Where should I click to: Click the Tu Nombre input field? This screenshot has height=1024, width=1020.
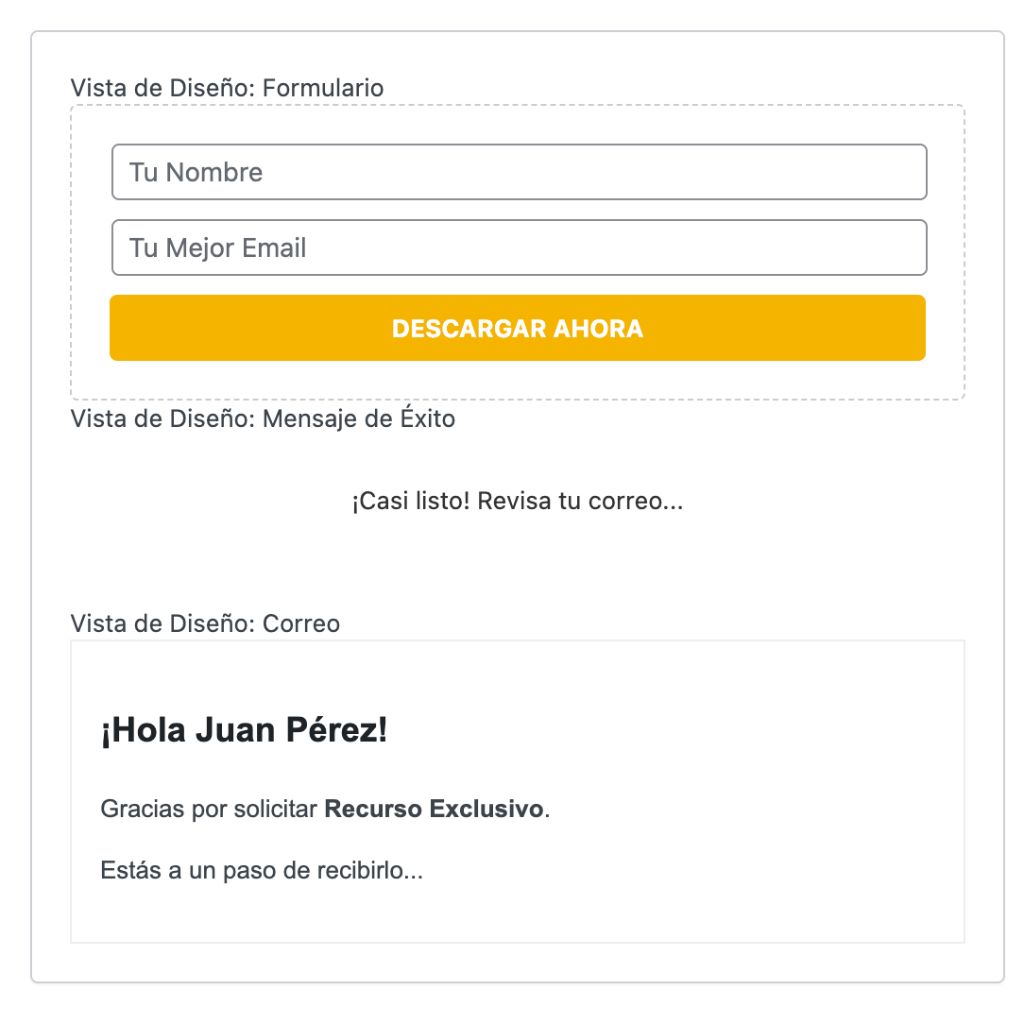pos(518,172)
